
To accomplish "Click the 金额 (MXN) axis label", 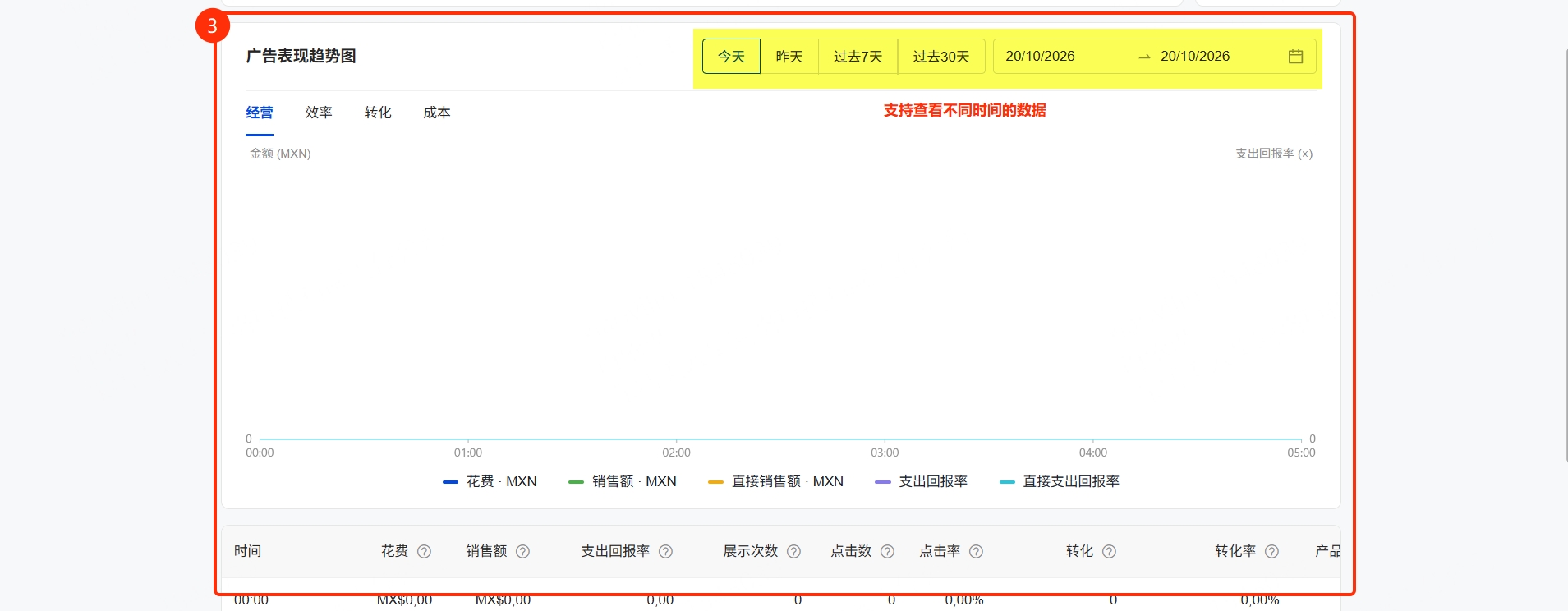I will tap(280, 154).
